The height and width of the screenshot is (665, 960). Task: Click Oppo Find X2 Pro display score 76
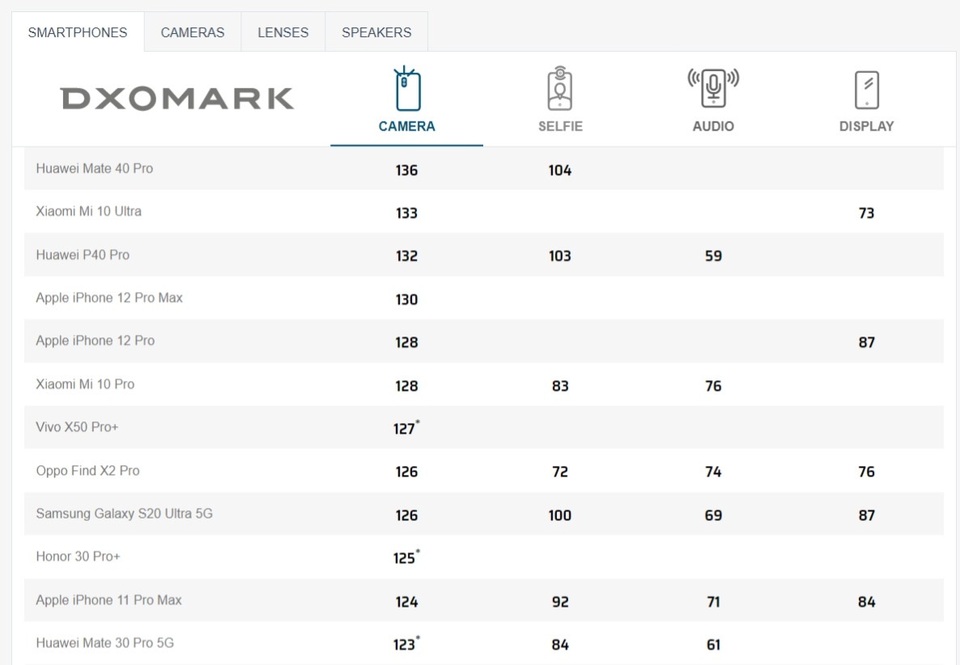(866, 472)
